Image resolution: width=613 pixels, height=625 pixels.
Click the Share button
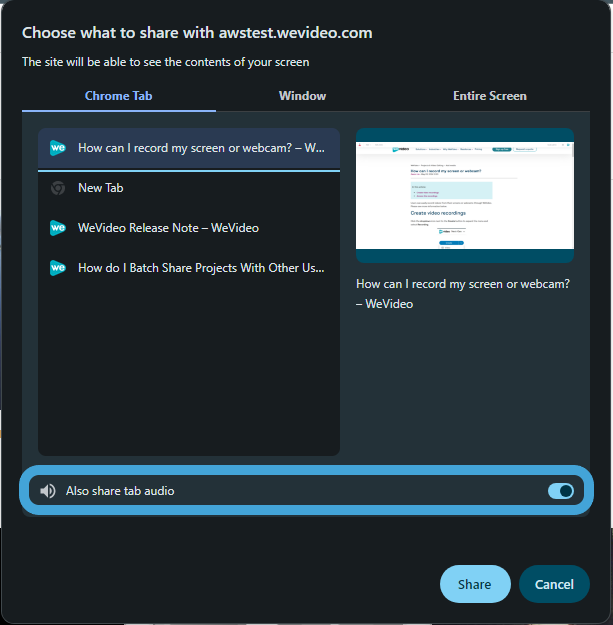(x=475, y=584)
